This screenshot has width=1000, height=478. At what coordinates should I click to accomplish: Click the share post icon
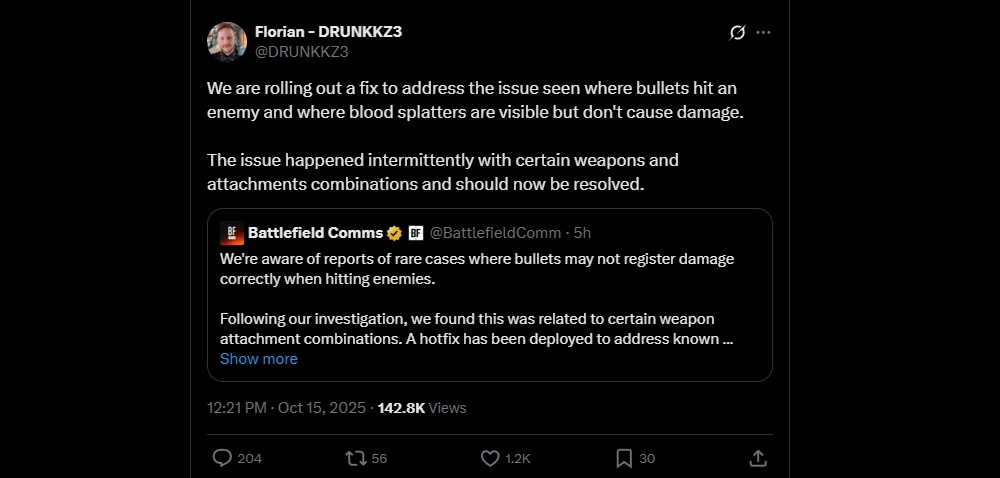point(758,458)
